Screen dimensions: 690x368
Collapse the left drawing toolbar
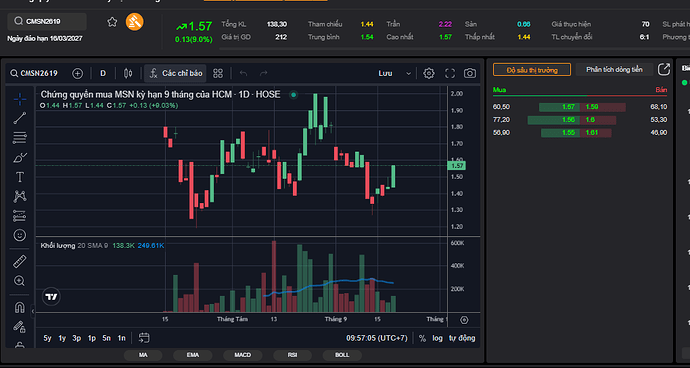pyautogui.click(x=33, y=312)
